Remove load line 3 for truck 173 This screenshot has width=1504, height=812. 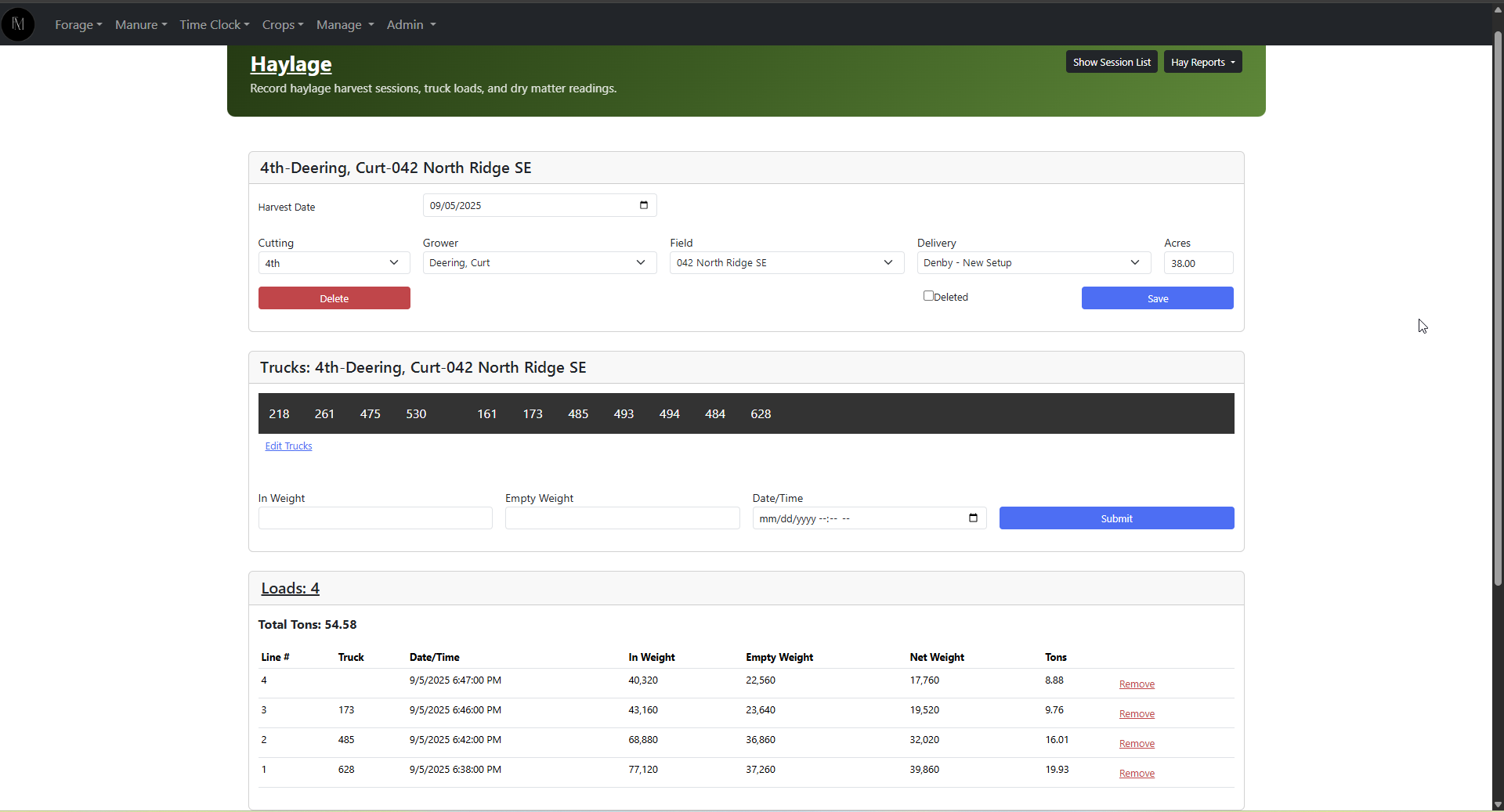coord(1137,714)
